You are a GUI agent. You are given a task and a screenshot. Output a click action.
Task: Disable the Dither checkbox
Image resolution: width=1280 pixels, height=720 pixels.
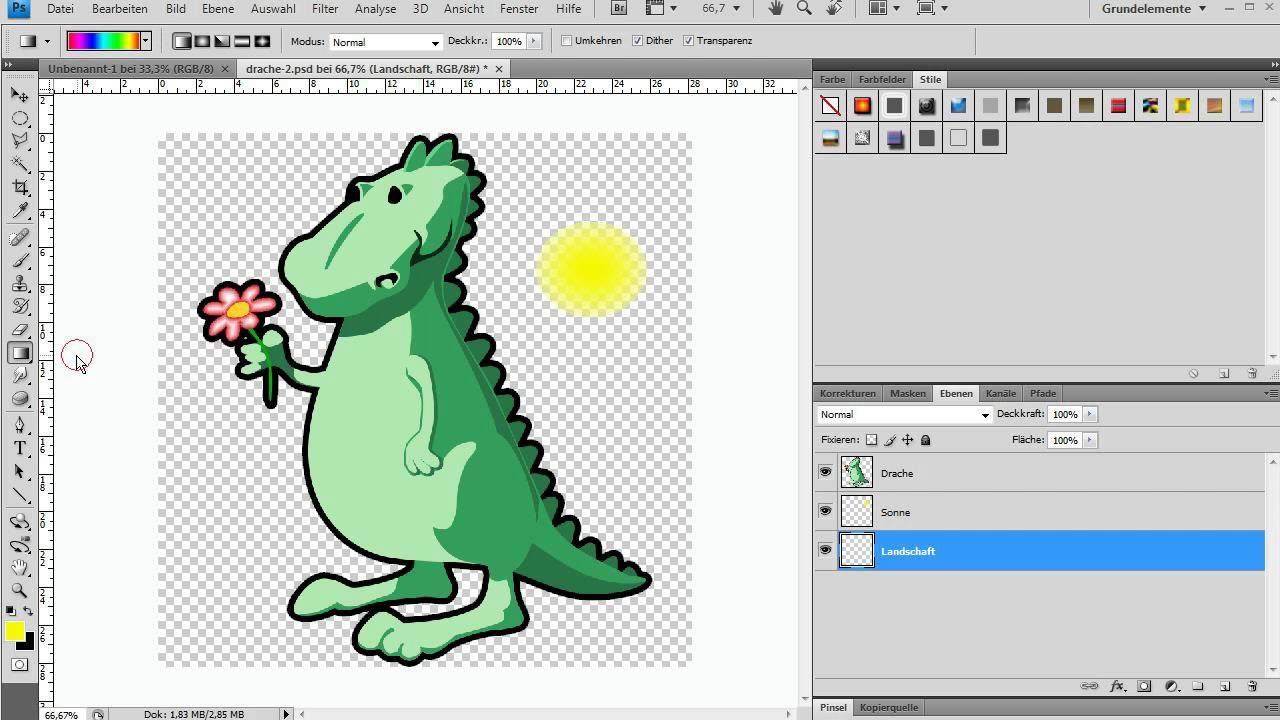coord(637,41)
